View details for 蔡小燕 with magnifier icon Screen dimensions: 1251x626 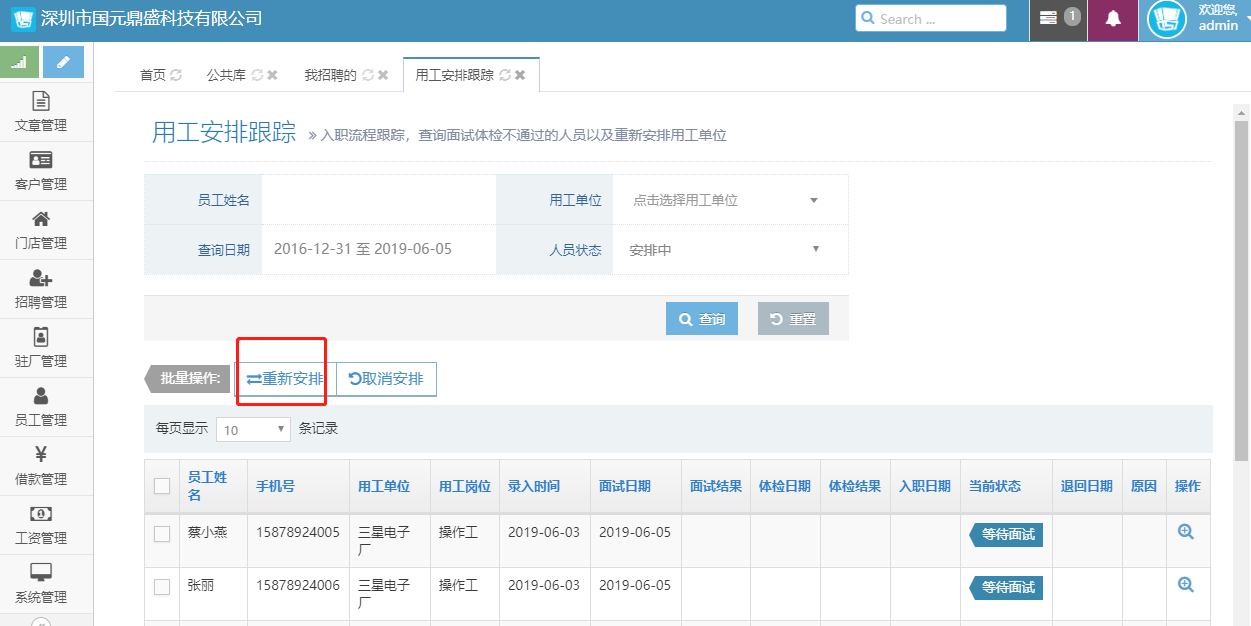(x=1186, y=532)
